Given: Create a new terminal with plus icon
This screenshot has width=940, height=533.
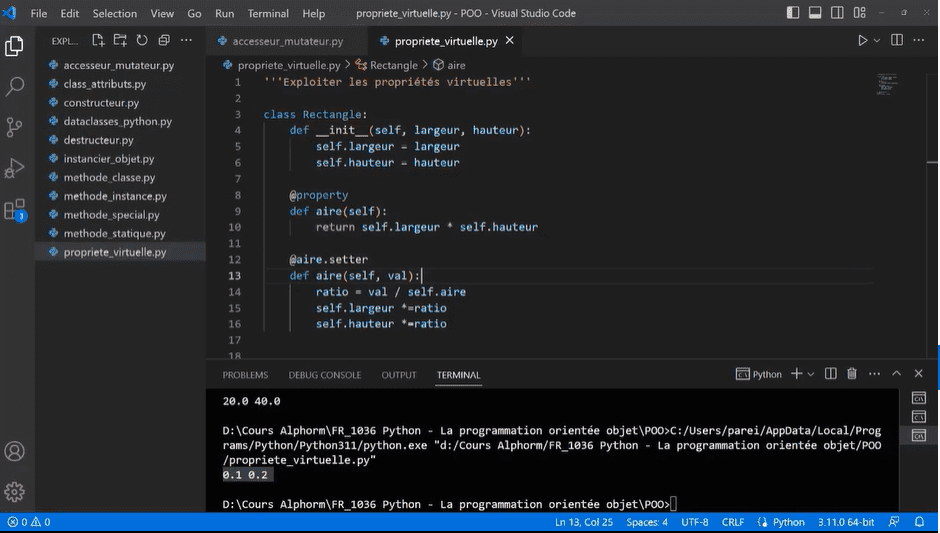Looking at the screenshot, I should click(796, 374).
